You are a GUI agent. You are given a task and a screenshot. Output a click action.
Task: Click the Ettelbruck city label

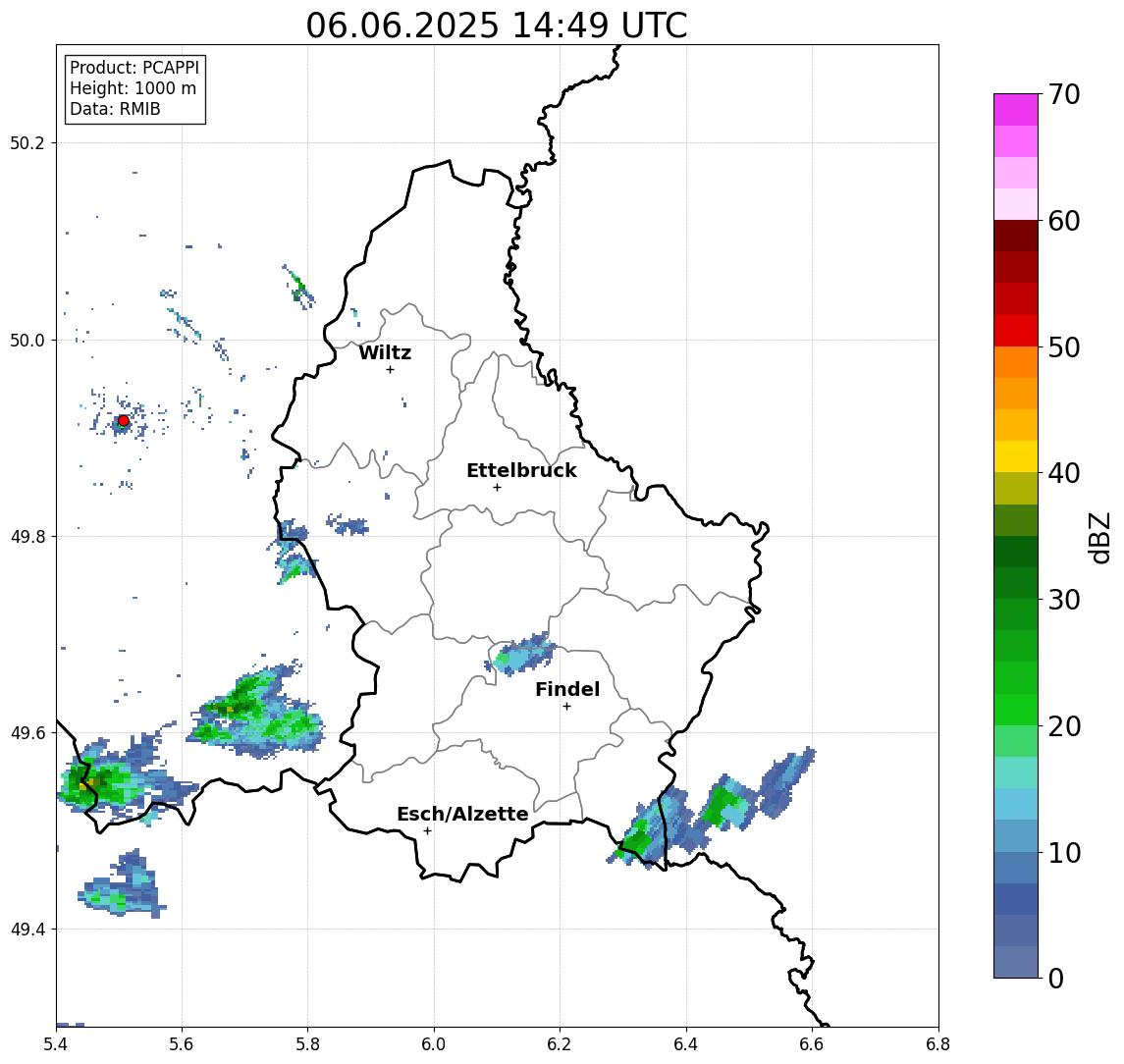[521, 470]
